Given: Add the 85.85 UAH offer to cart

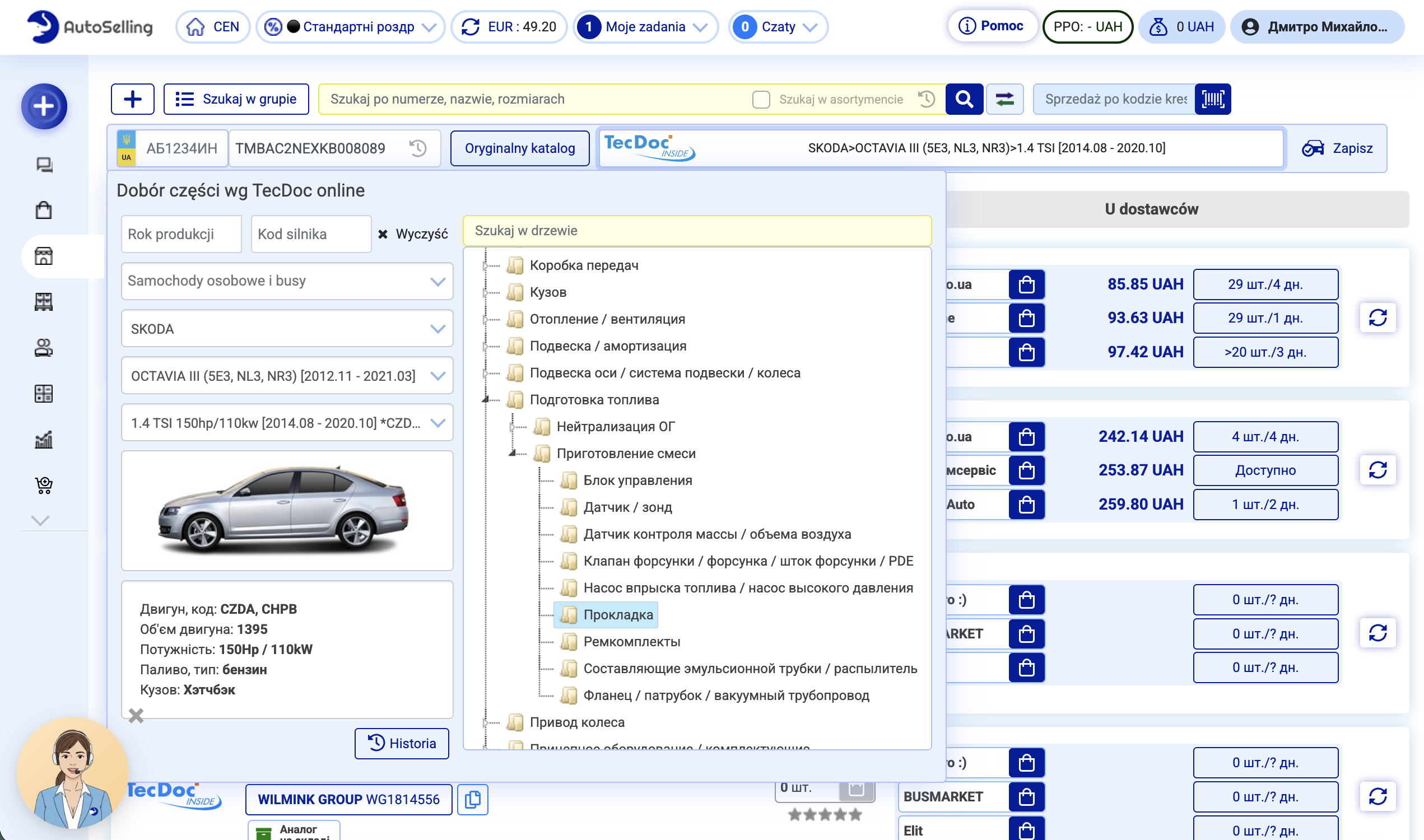Looking at the screenshot, I should (x=1026, y=284).
